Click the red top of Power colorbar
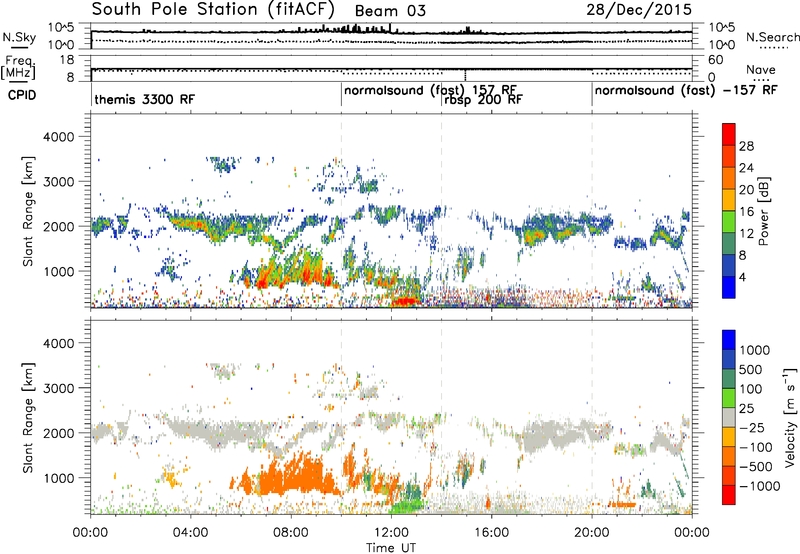The height and width of the screenshot is (554, 800). coord(729,133)
